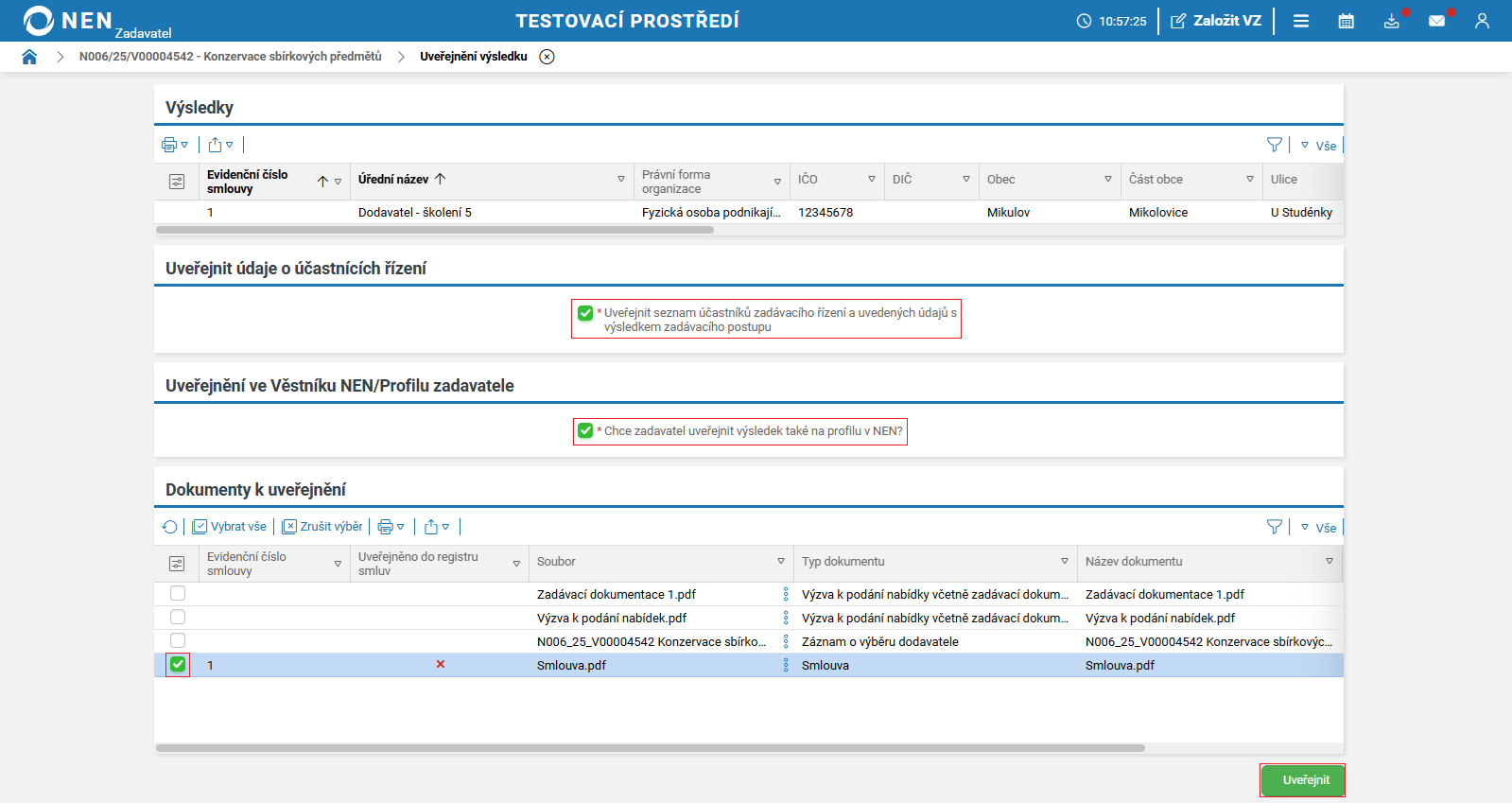Screen dimensions: 1512x803
Task: Open the IČO column dropdown arrow
Action: 871,180
